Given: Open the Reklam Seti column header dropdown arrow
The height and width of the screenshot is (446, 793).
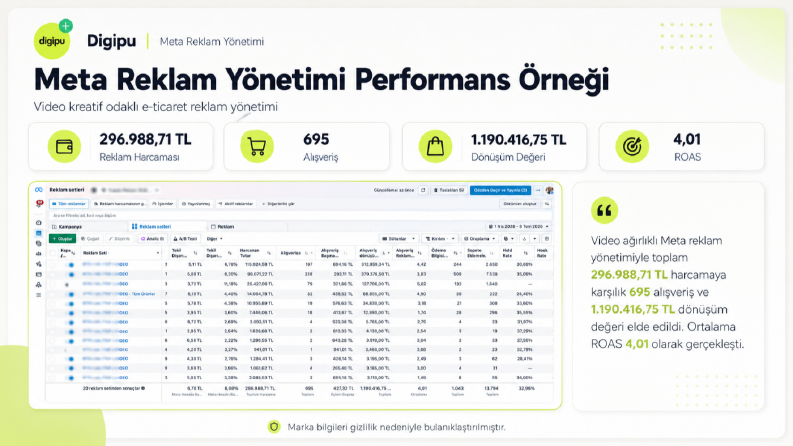Looking at the screenshot, I should click(x=158, y=253).
